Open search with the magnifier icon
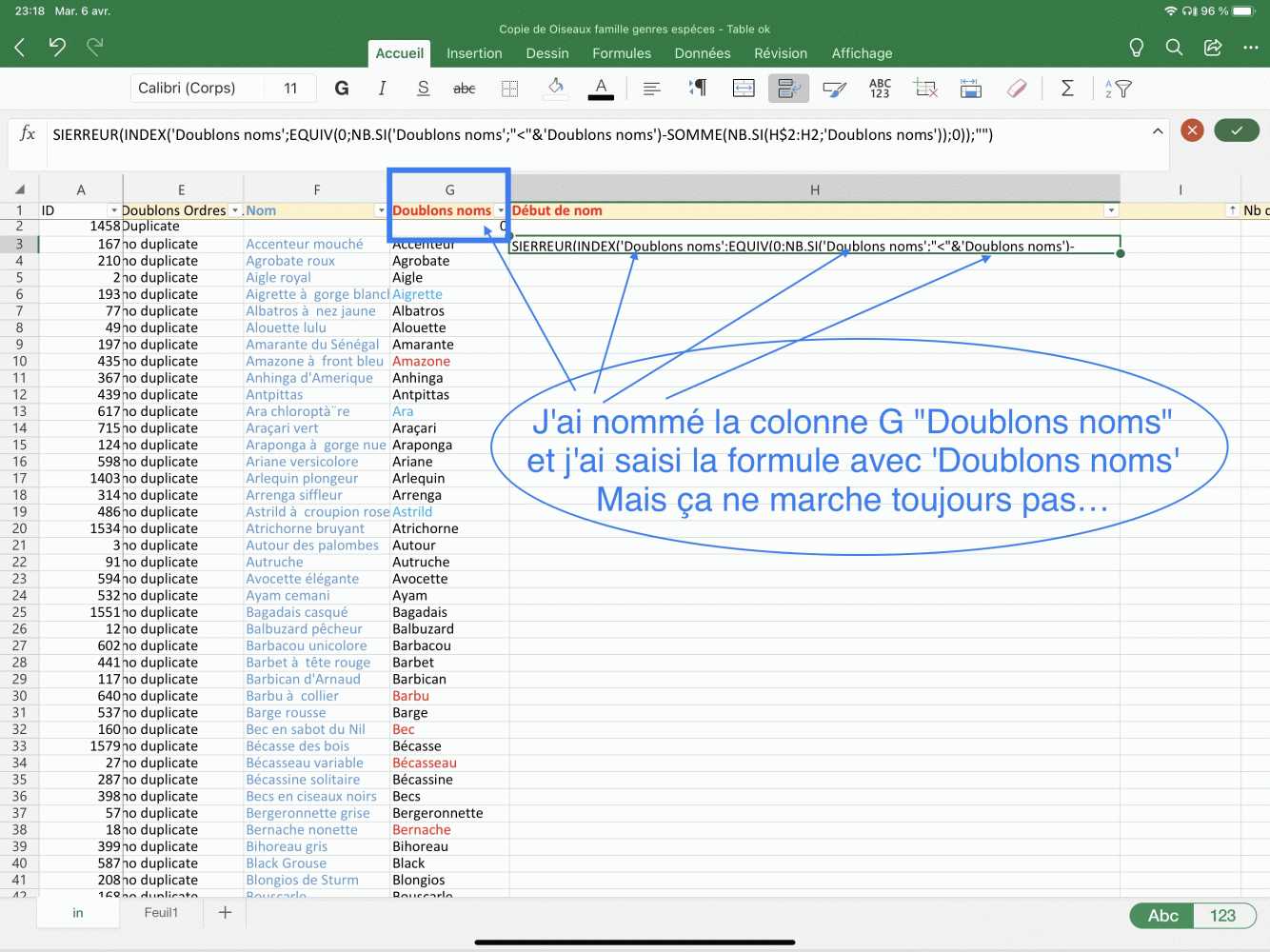Image resolution: width=1270 pixels, height=952 pixels. coord(1174,48)
